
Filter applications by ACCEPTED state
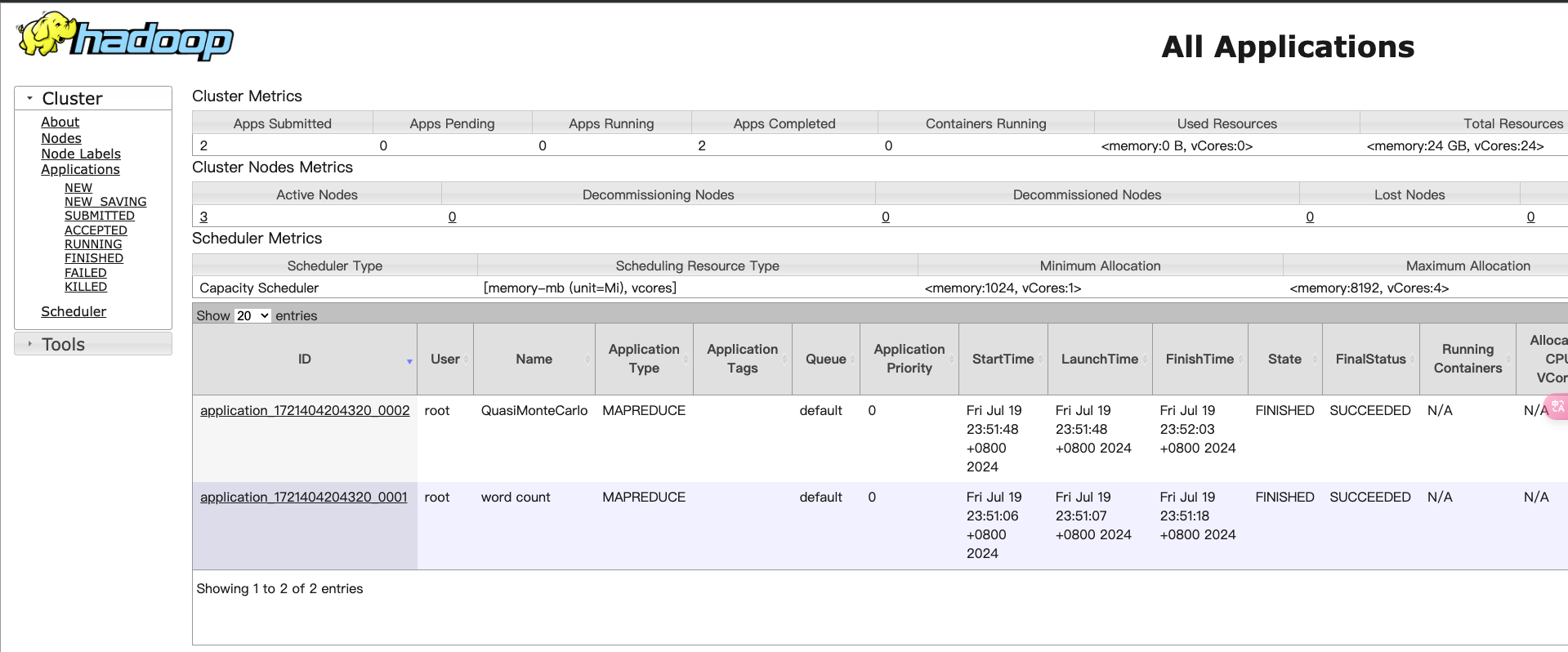[96, 230]
